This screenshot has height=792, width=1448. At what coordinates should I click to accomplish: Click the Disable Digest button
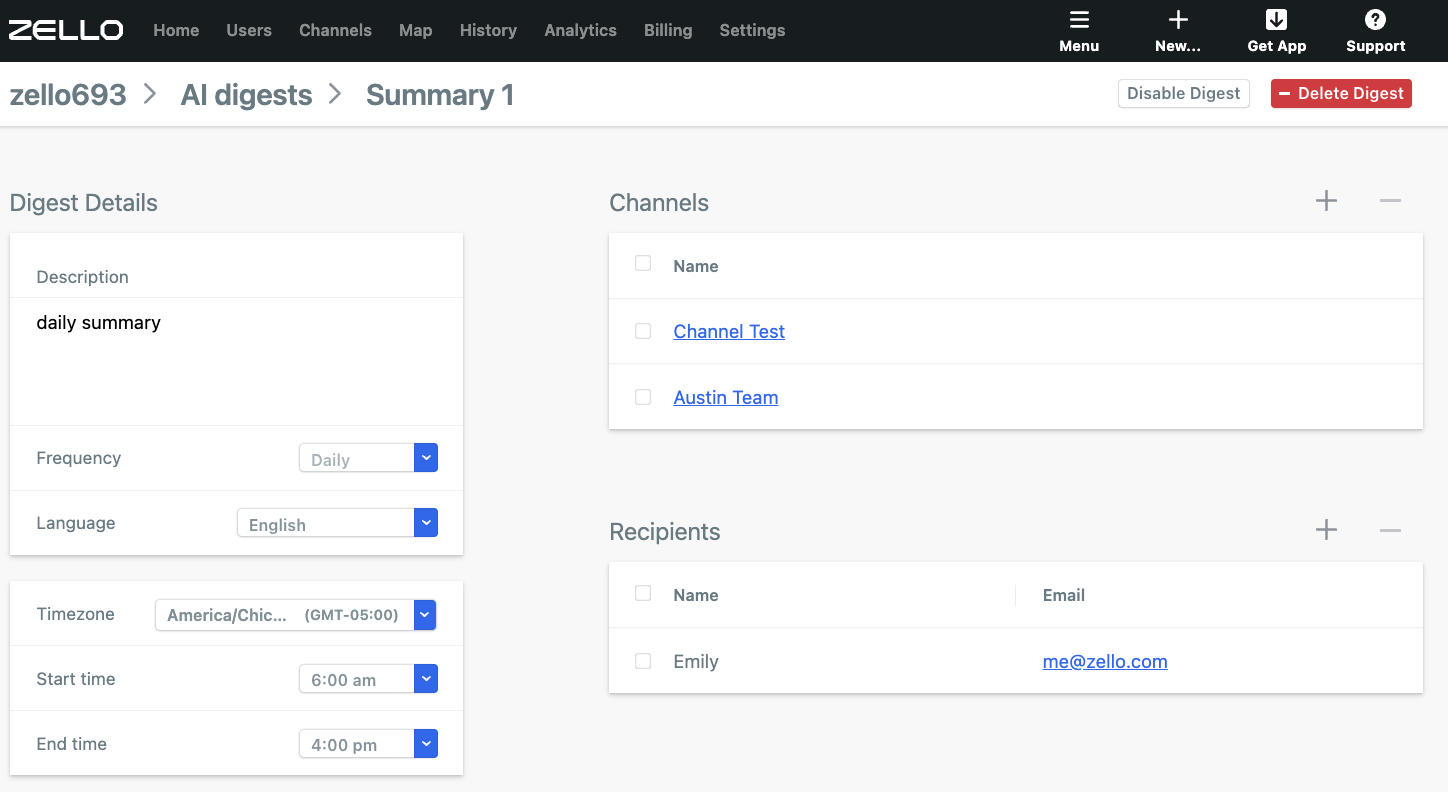[1184, 93]
